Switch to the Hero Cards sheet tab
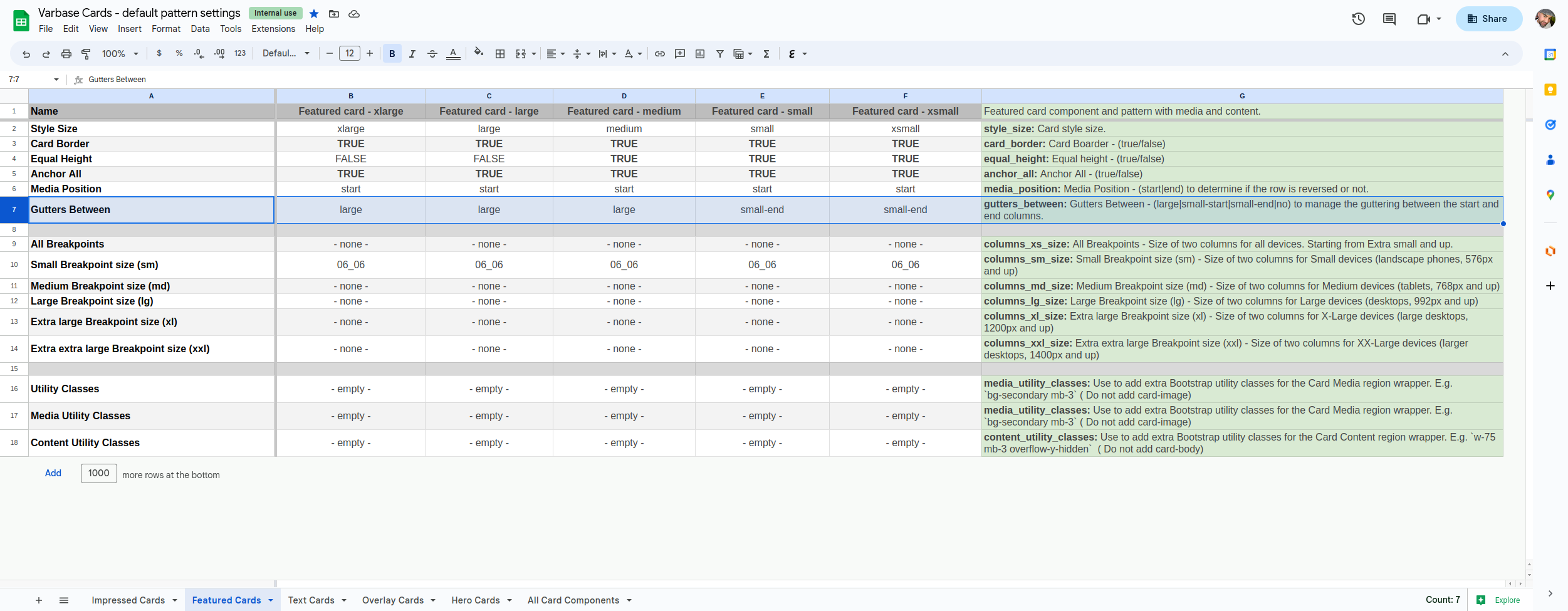The height and width of the screenshot is (611, 1568). 476,600
